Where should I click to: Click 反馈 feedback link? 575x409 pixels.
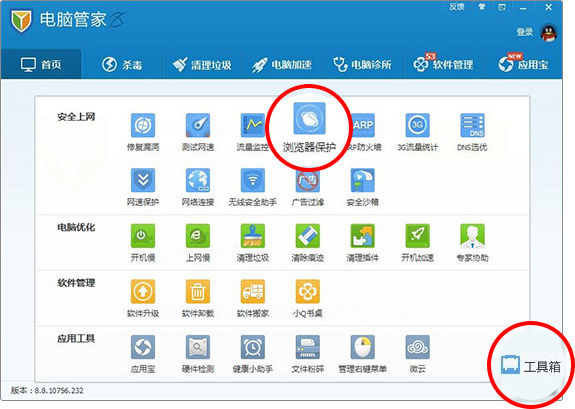click(x=457, y=7)
